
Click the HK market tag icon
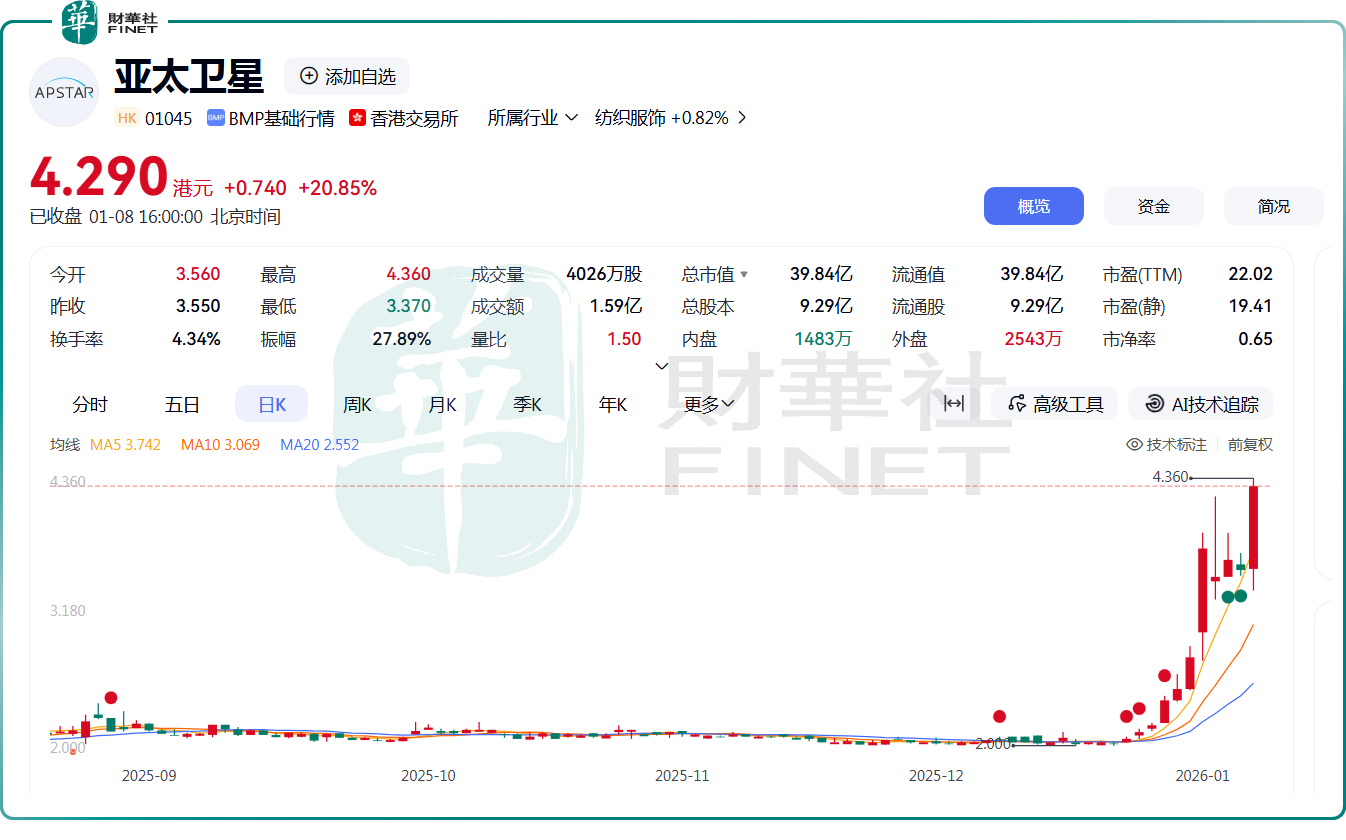126,118
